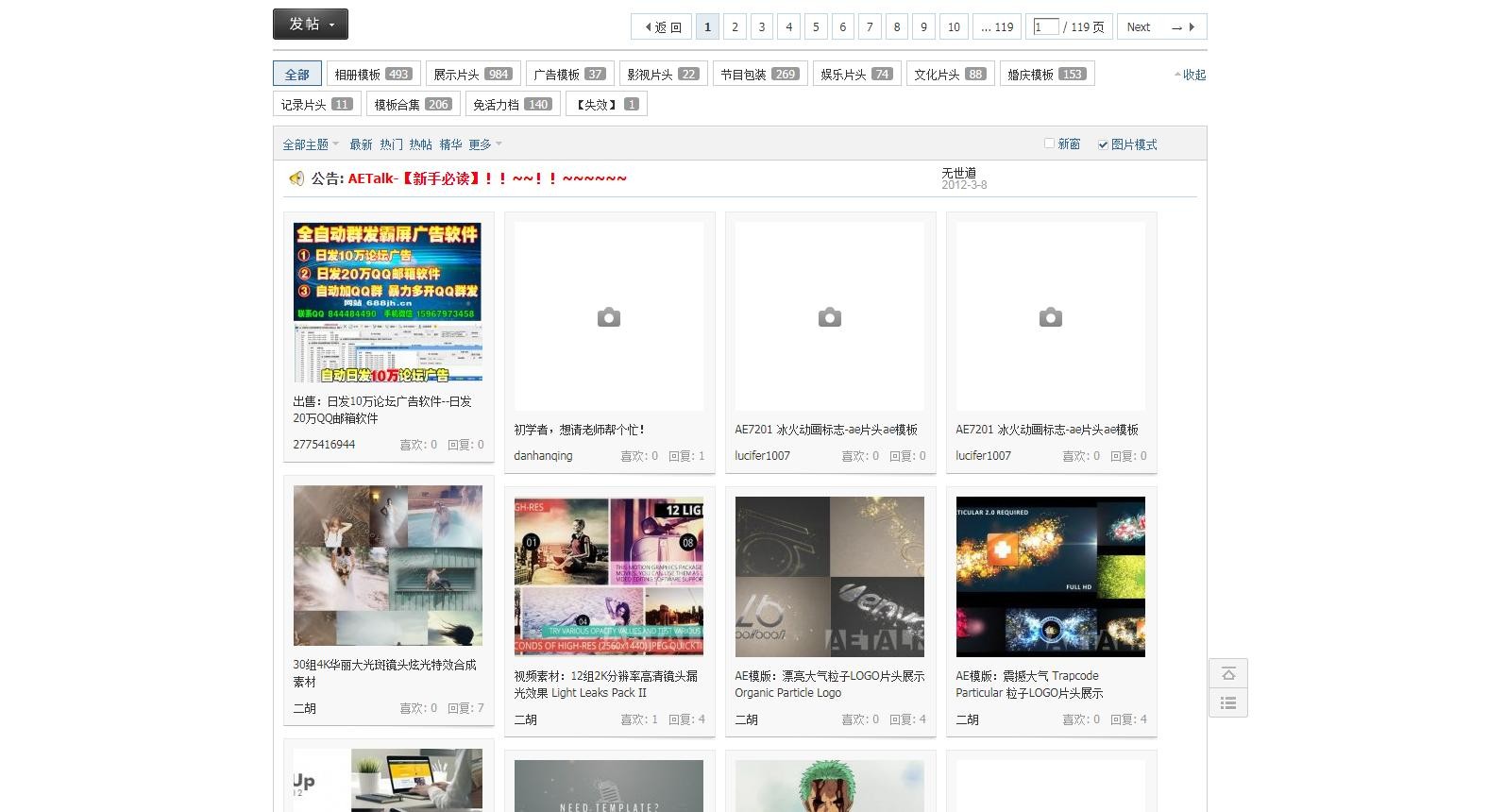Open the Light Leaks Pack II thumbnail
The image size is (1488, 812).
[x=609, y=576]
